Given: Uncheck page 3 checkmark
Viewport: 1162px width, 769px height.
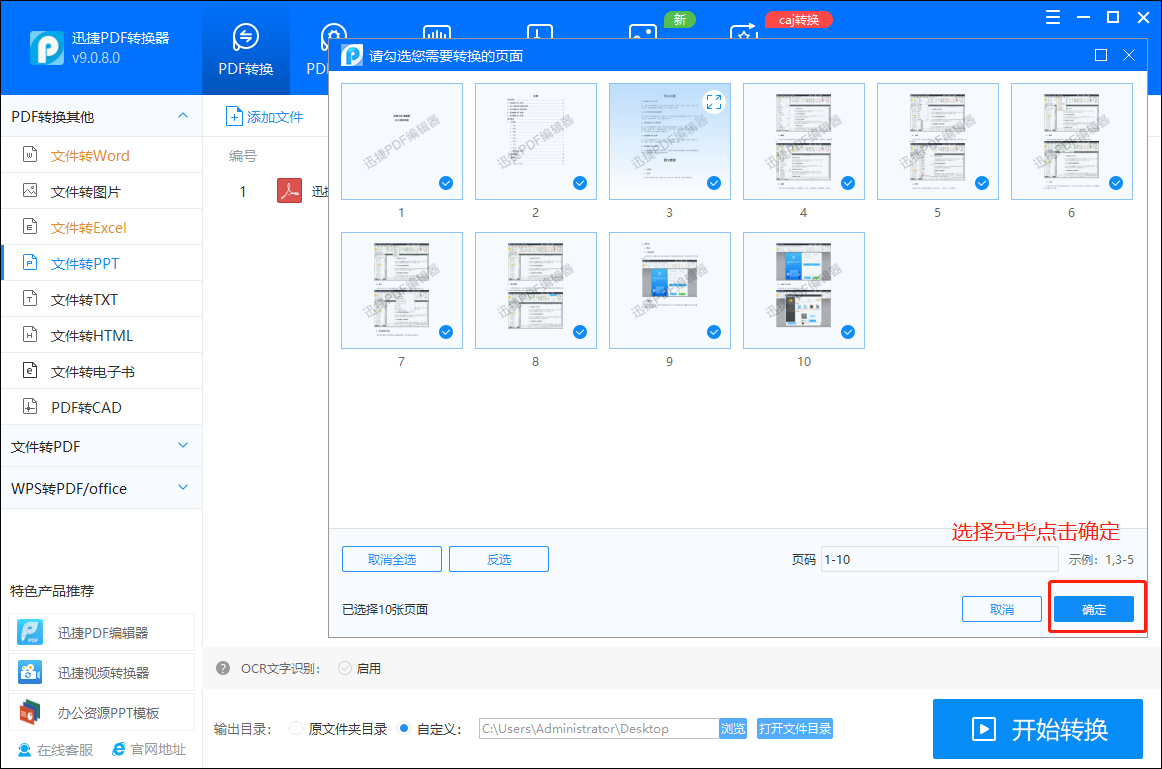Looking at the screenshot, I should point(714,183).
